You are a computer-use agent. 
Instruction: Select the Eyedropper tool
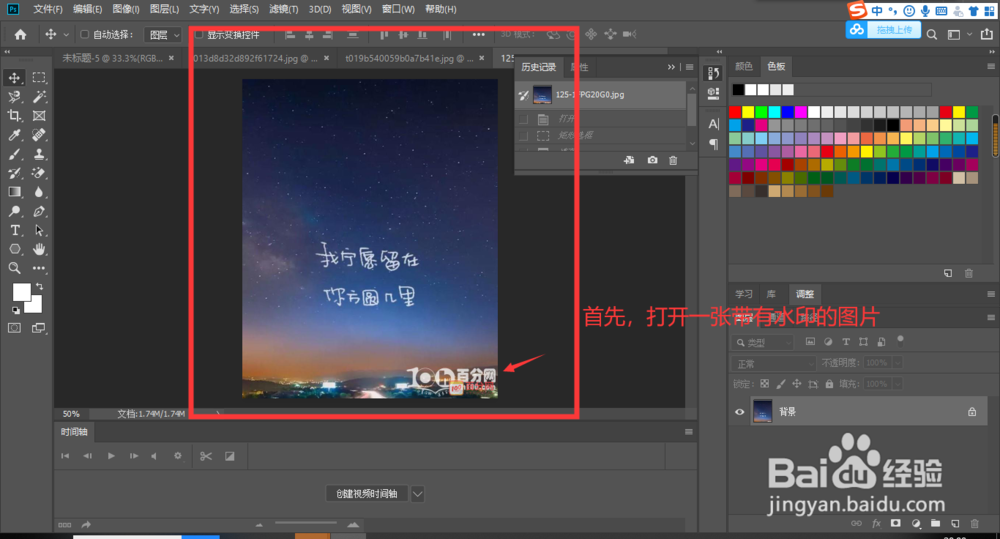click(14, 135)
